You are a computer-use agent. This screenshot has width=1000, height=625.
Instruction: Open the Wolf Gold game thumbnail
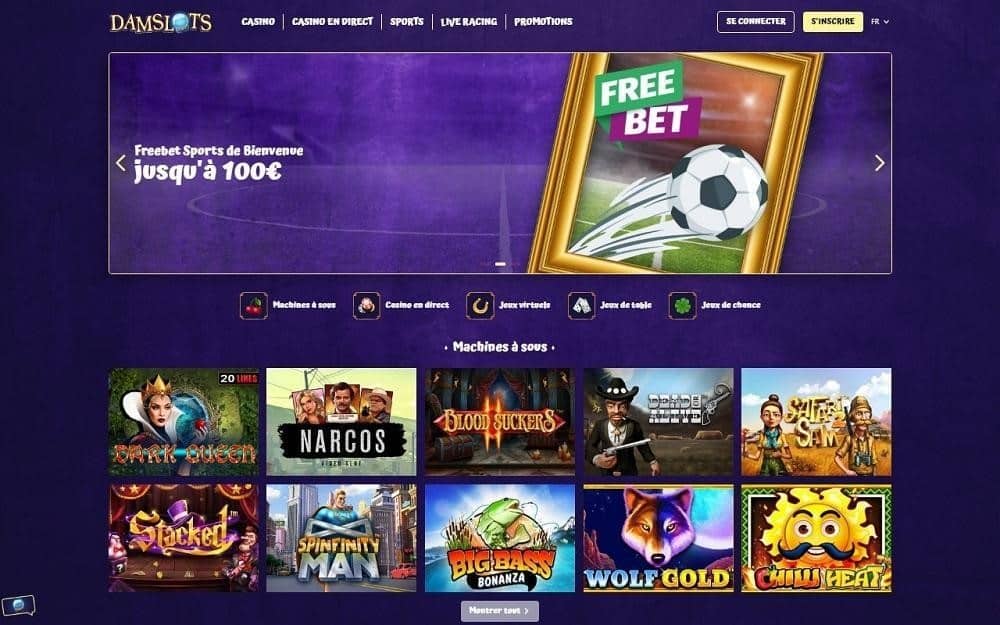658,538
